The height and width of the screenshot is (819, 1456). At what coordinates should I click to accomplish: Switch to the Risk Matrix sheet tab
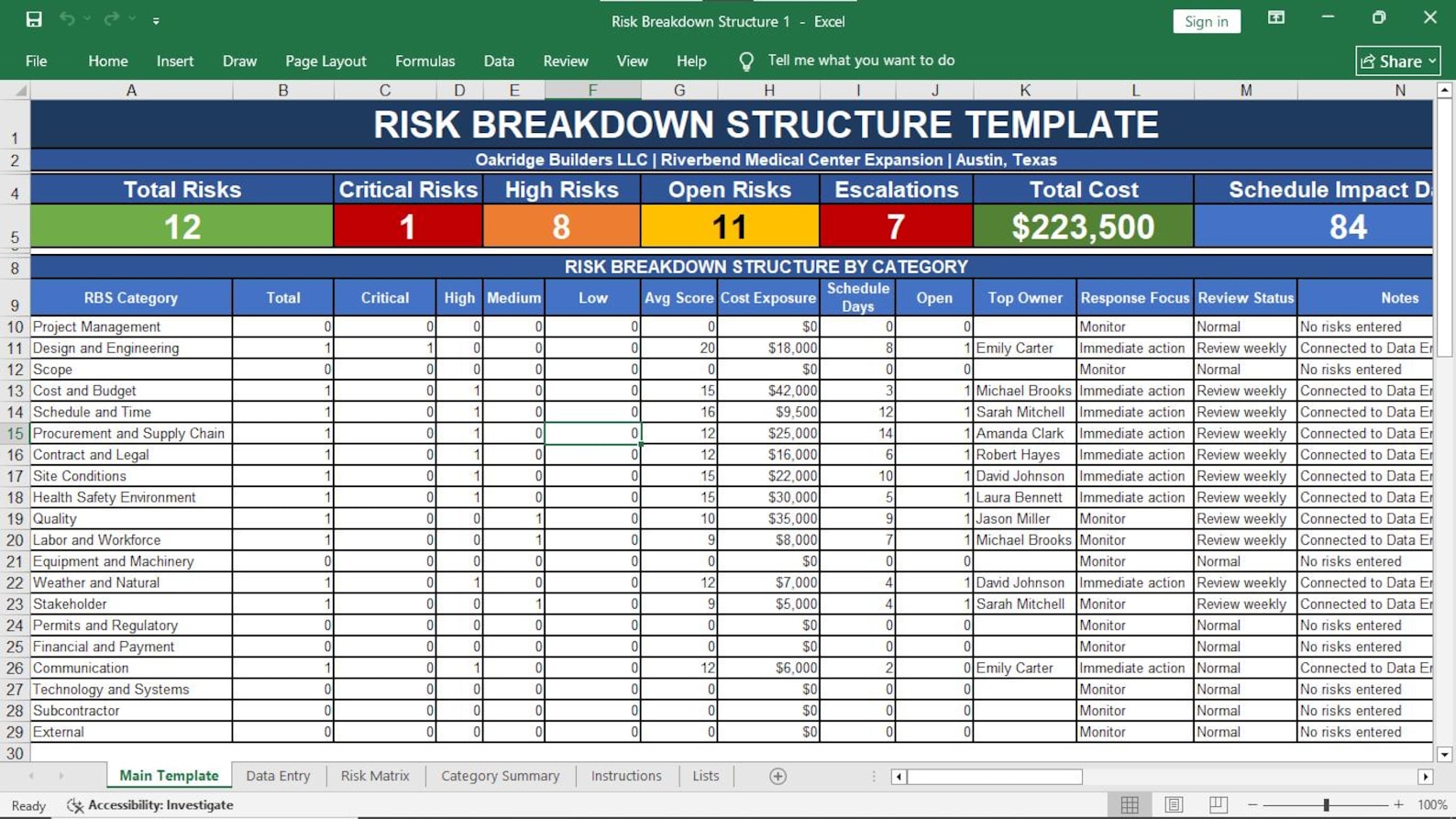point(375,776)
